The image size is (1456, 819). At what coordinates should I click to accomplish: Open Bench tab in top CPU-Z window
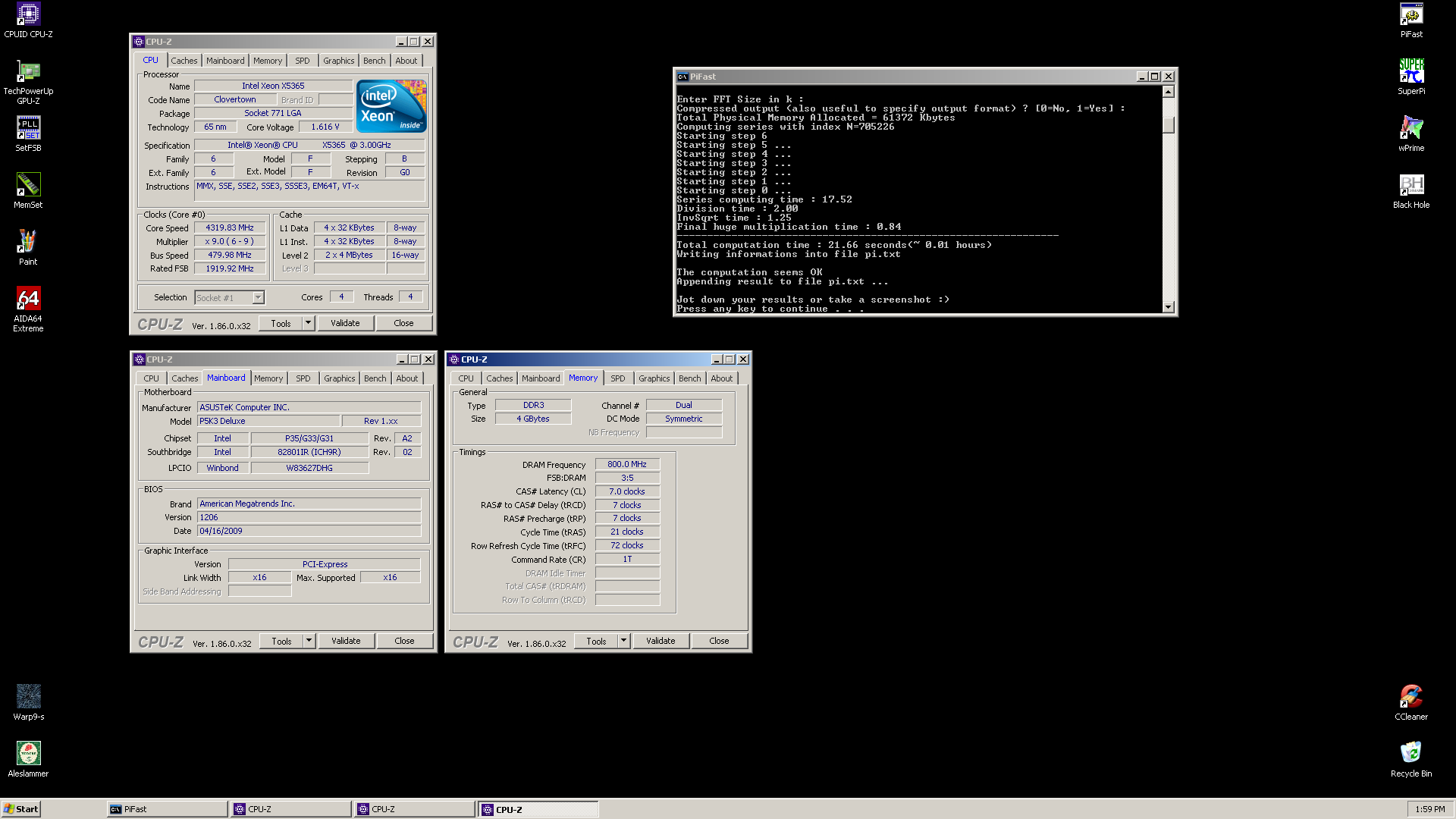375,61
